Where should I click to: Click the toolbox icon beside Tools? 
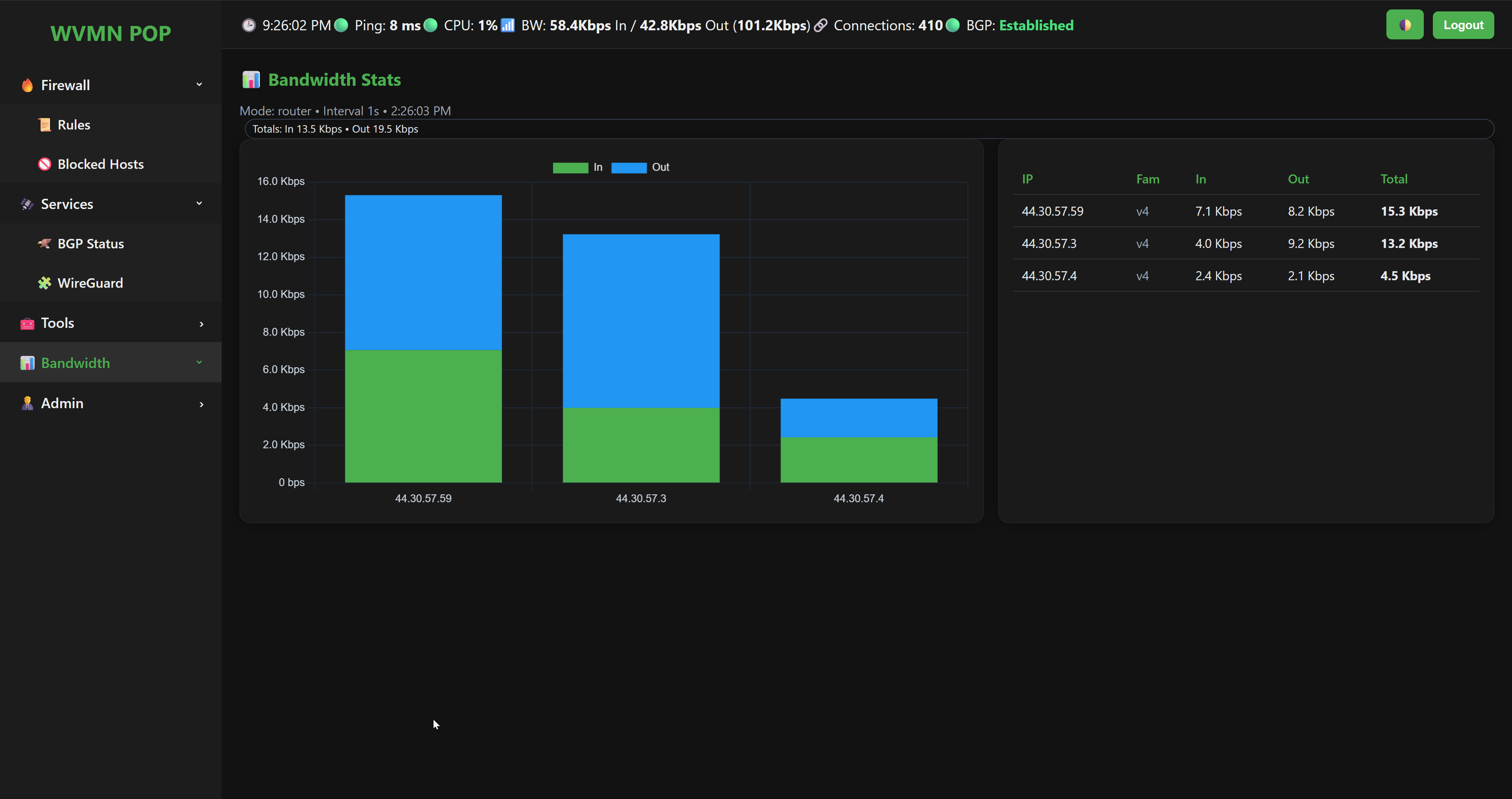tap(27, 323)
